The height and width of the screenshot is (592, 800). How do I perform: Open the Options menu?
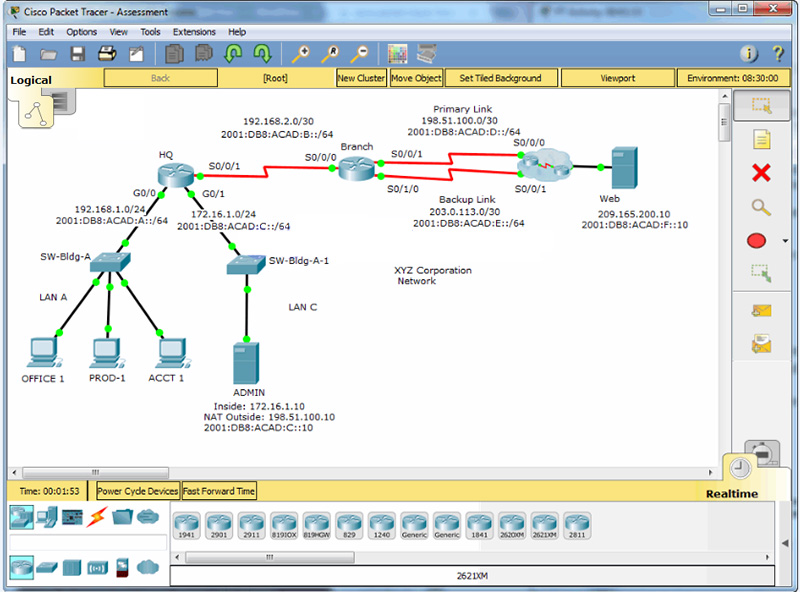(x=82, y=32)
